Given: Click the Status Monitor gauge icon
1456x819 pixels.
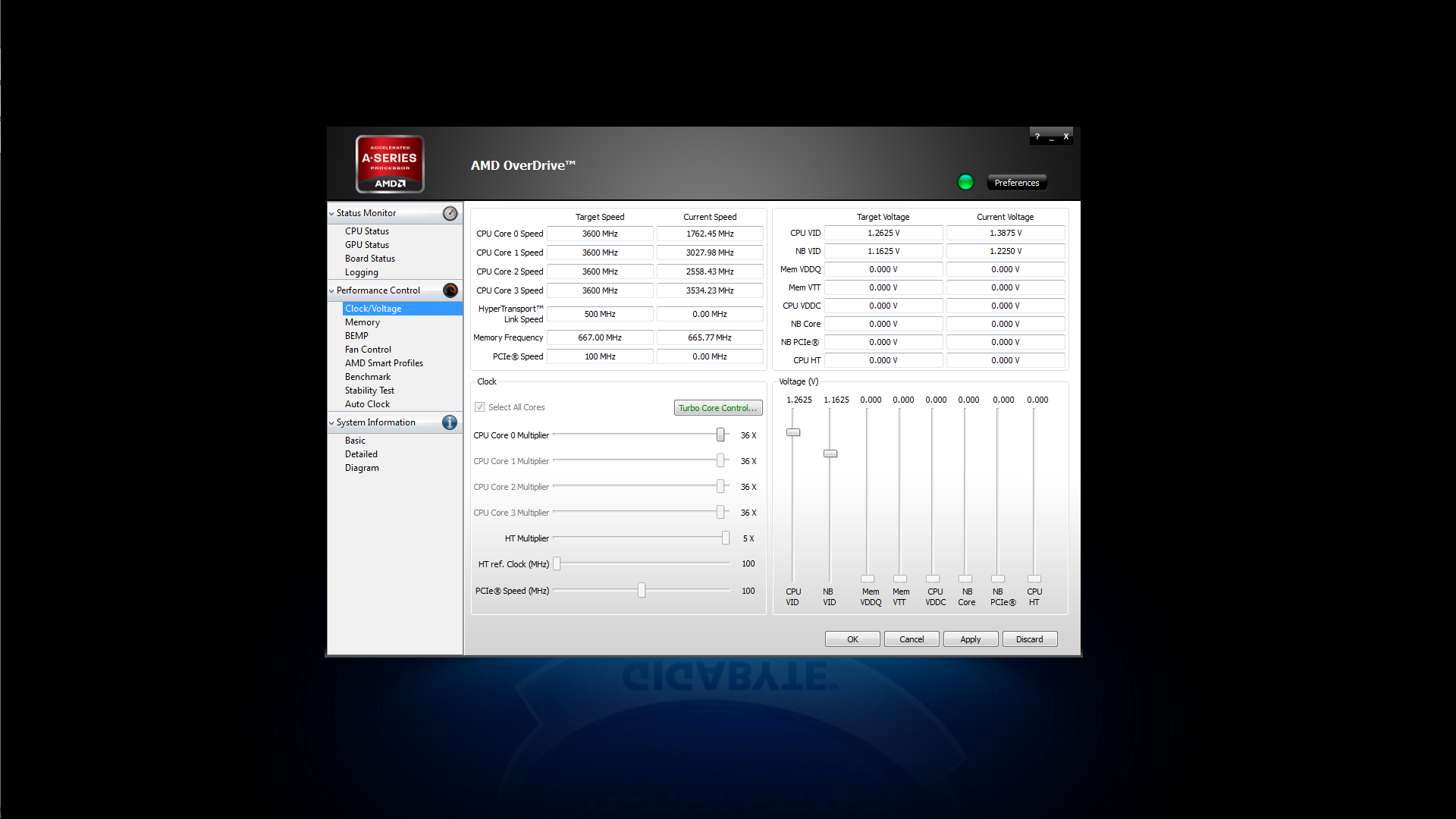Looking at the screenshot, I should (450, 214).
